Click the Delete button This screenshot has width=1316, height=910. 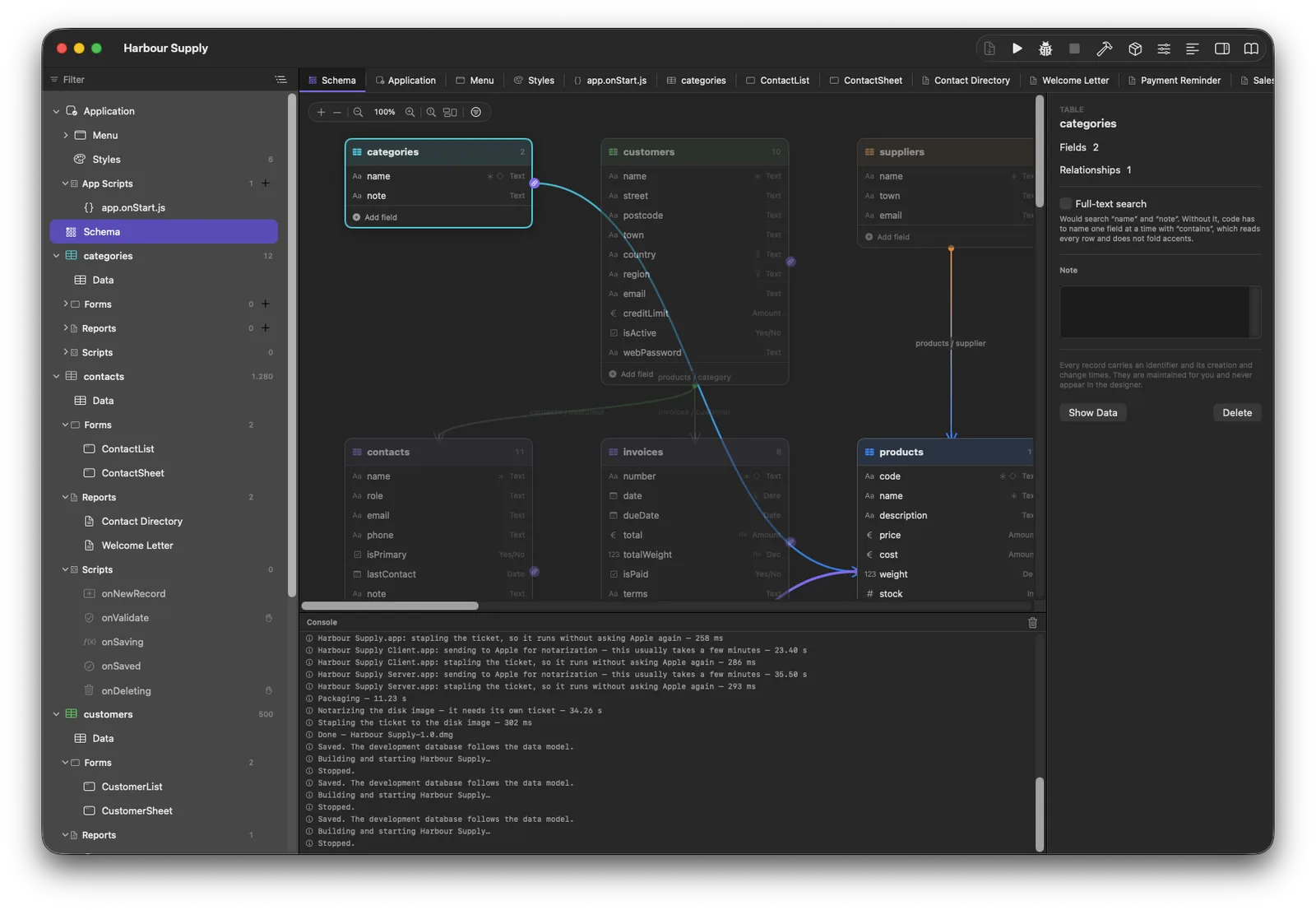point(1236,413)
